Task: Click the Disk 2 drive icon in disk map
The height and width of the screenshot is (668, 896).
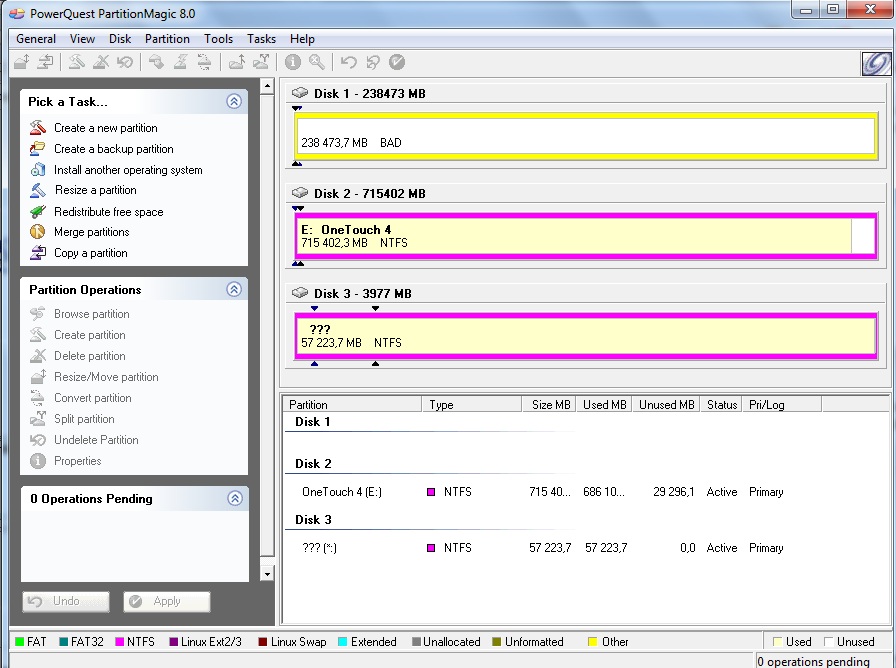Action: pos(300,193)
